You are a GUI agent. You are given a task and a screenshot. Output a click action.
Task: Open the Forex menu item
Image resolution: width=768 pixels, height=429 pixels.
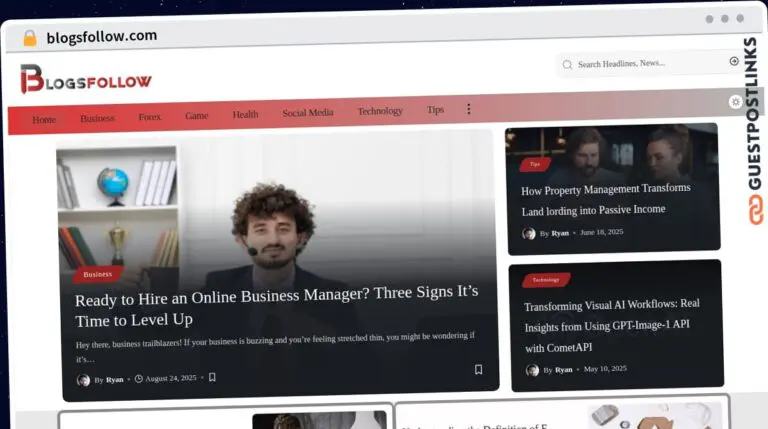[x=149, y=117]
